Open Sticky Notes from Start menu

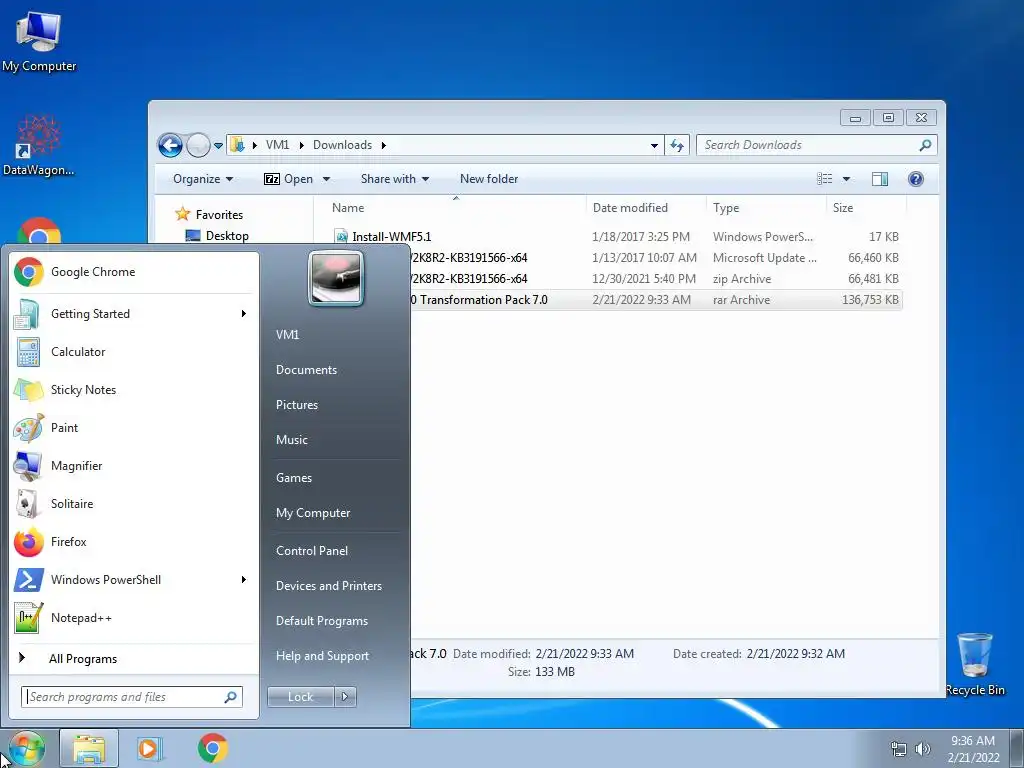pyautogui.click(x=135, y=390)
